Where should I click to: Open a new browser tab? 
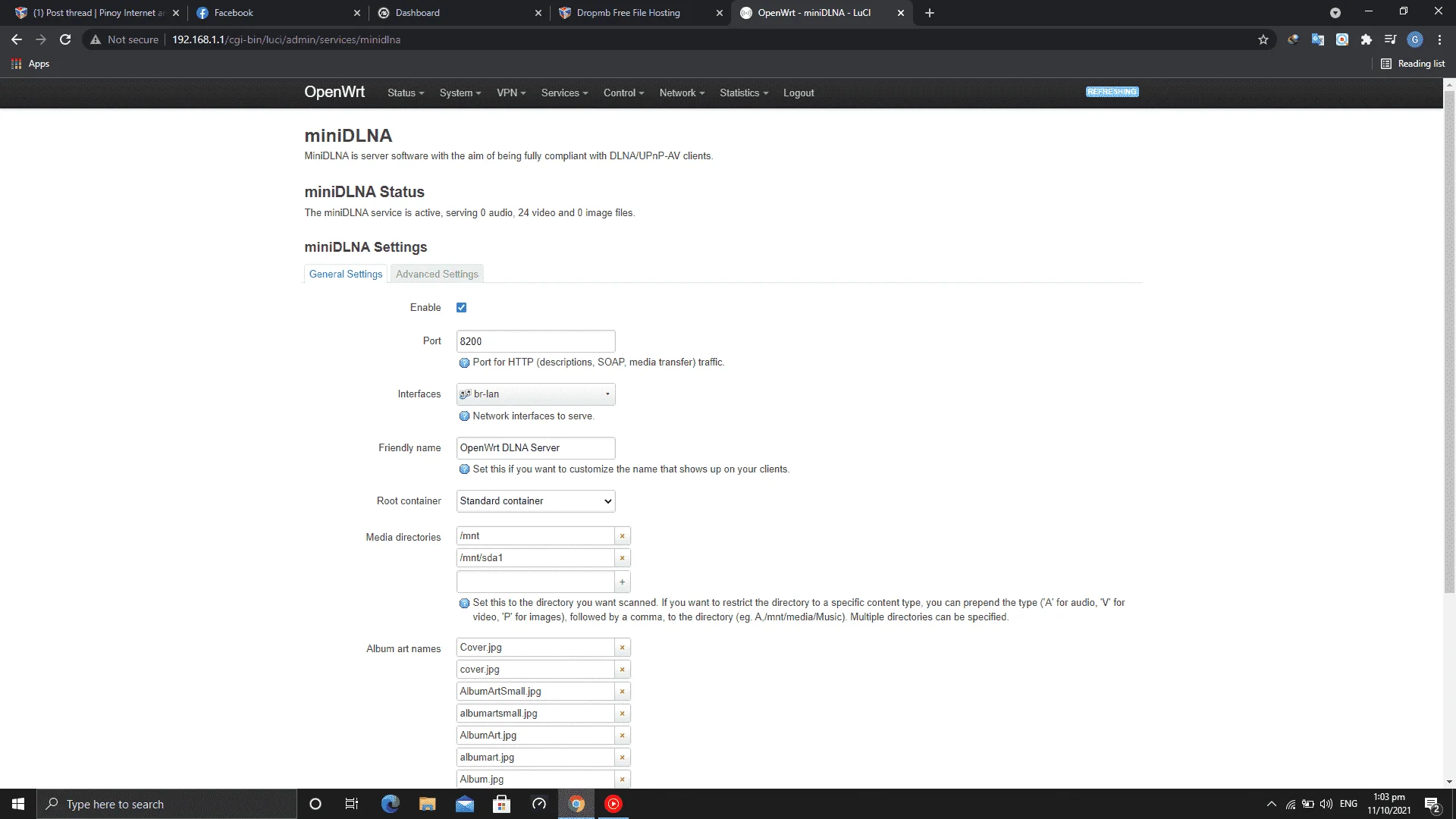930,13
